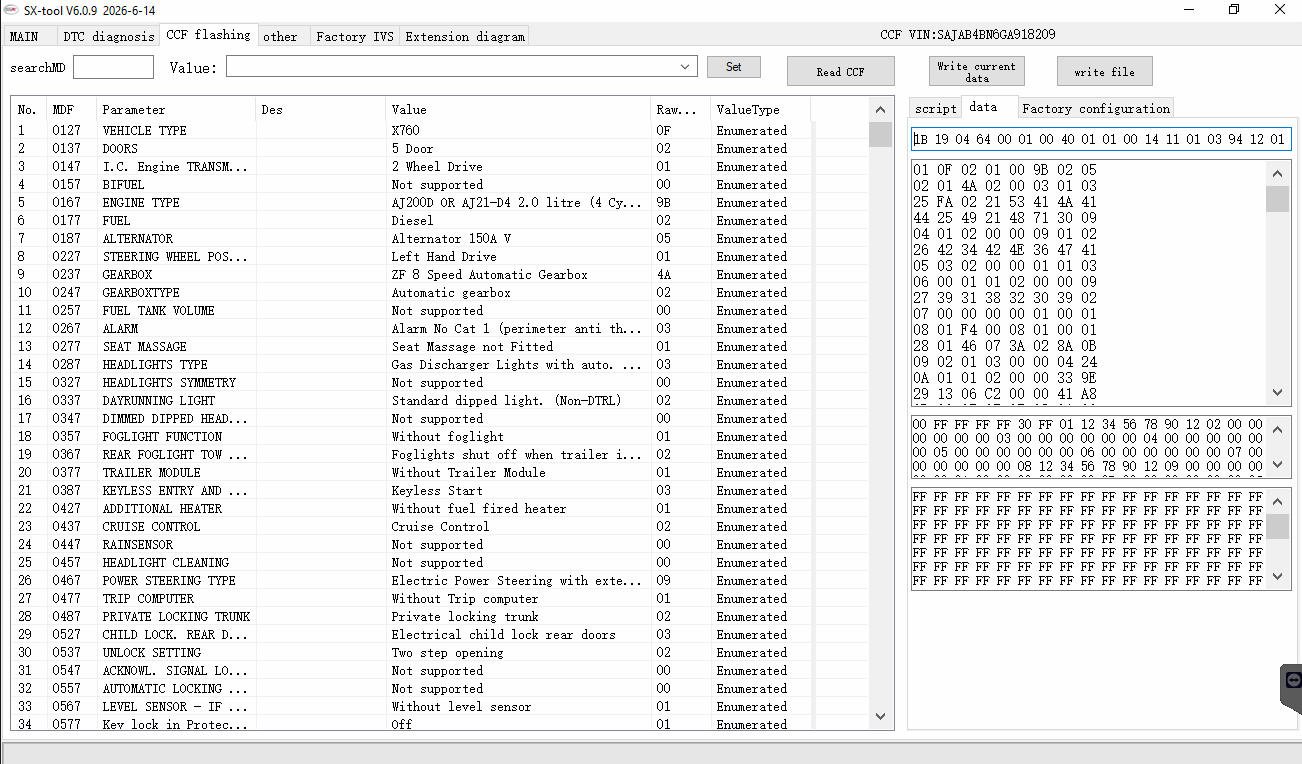
Task: Click FF hex block scroll-down arrow
Action: pyautogui.click(x=1278, y=576)
